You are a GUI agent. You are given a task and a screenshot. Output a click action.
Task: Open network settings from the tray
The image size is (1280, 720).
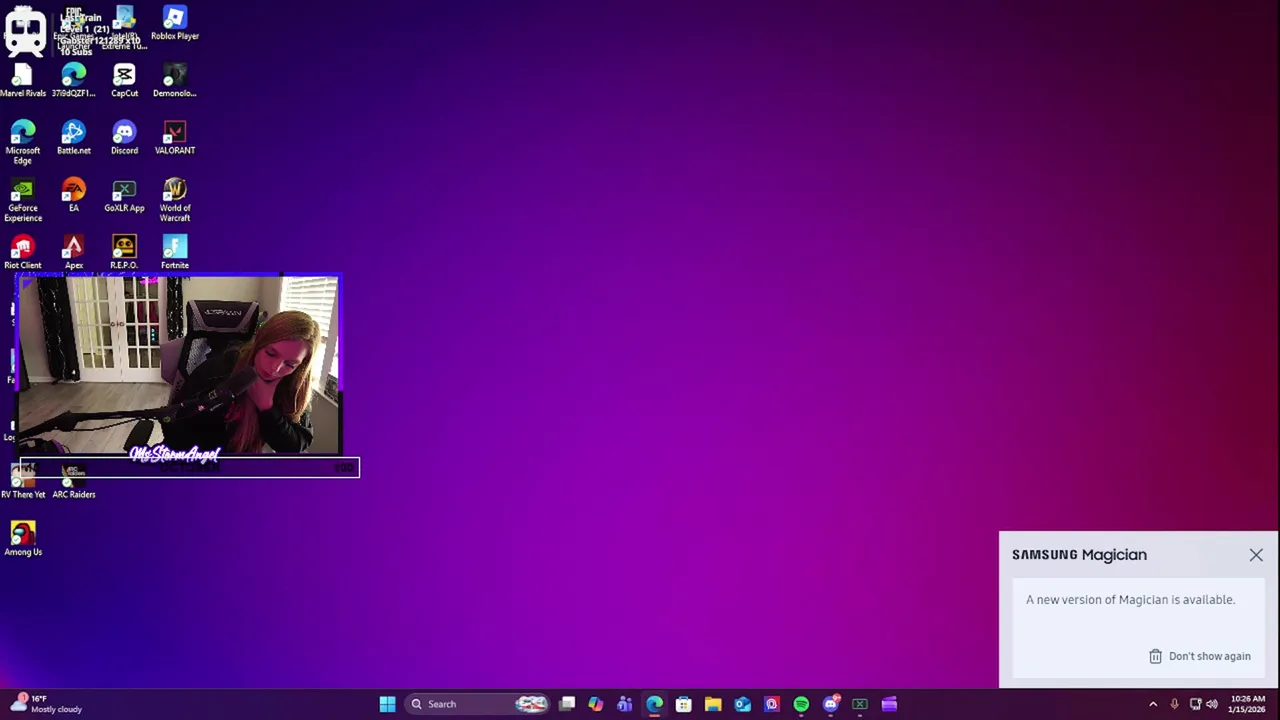(1195, 704)
